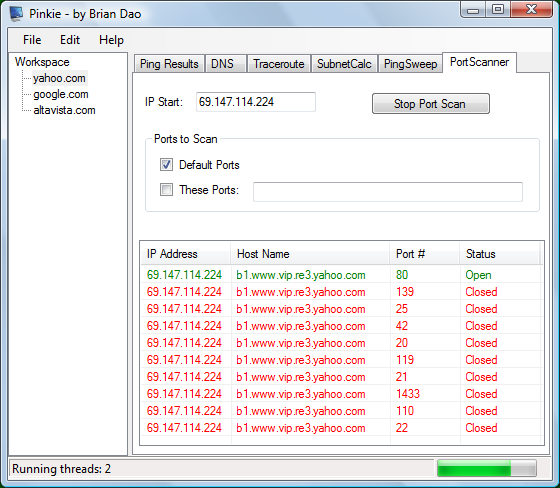560x488 pixels.
Task: Select the row for port 110
Action: [341, 411]
